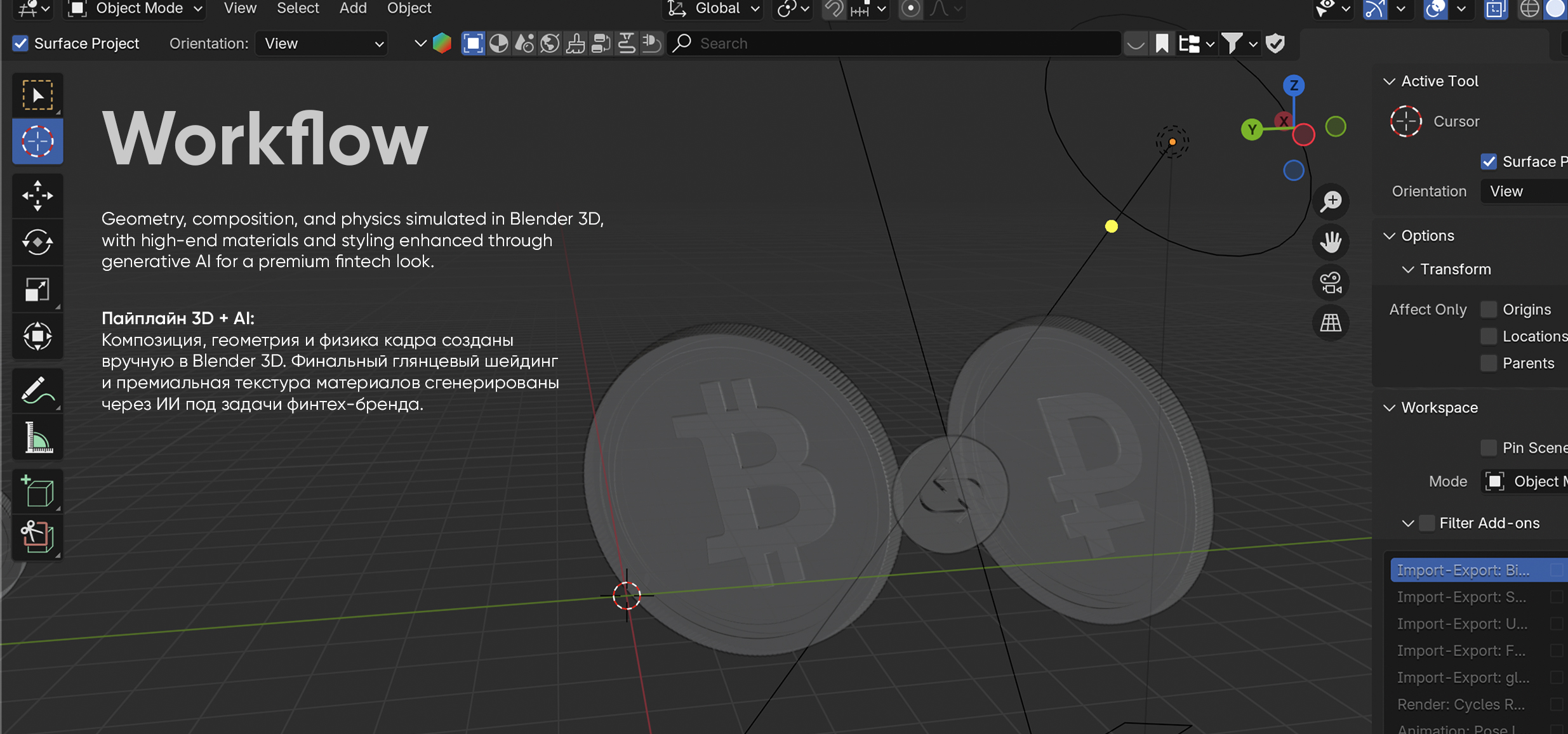Select Import-Export: Bi... add-on row
Viewport: 1568px width, 734px height.
point(1479,570)
